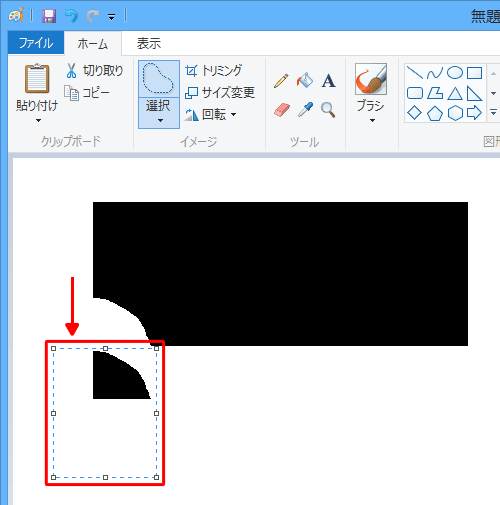Select the Polygon shape

(x=435, y=93)
